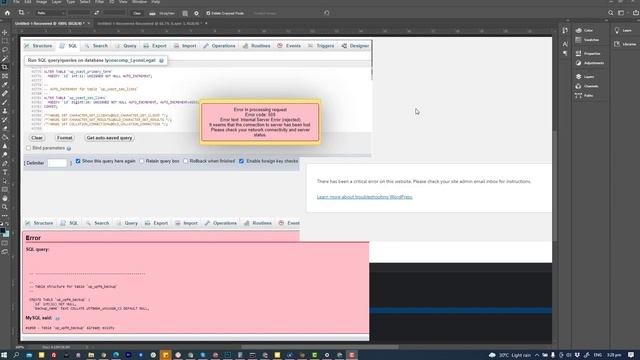640x360 pixels.
Task: Open the Adjustments panel
Action: [589, 63]
